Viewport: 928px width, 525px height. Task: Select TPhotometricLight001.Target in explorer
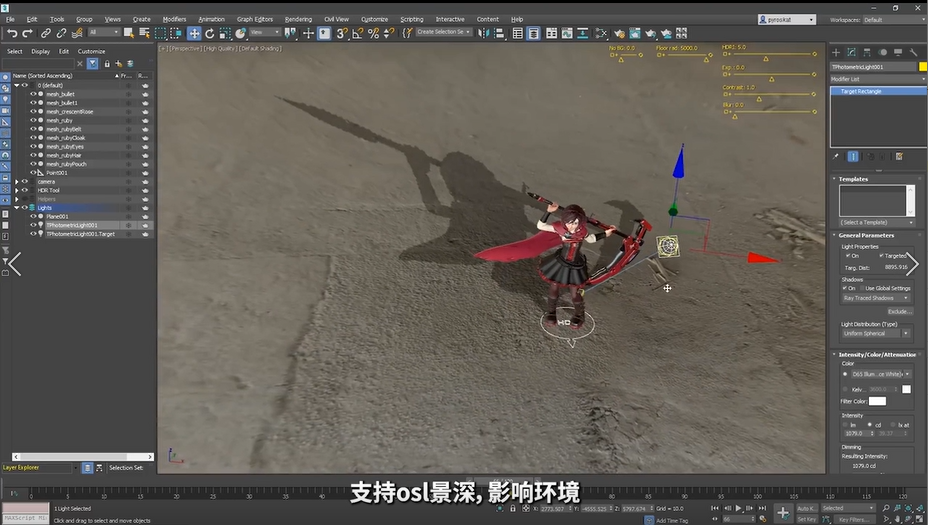[80, 234]
